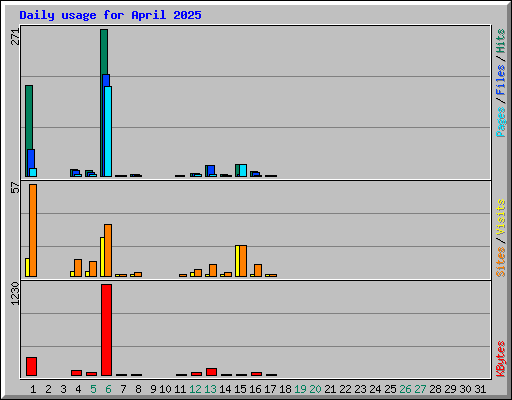Click the cyan Pages bar on day 6
This screenshot has height=400, width=512.
click(x=108, y=131)
